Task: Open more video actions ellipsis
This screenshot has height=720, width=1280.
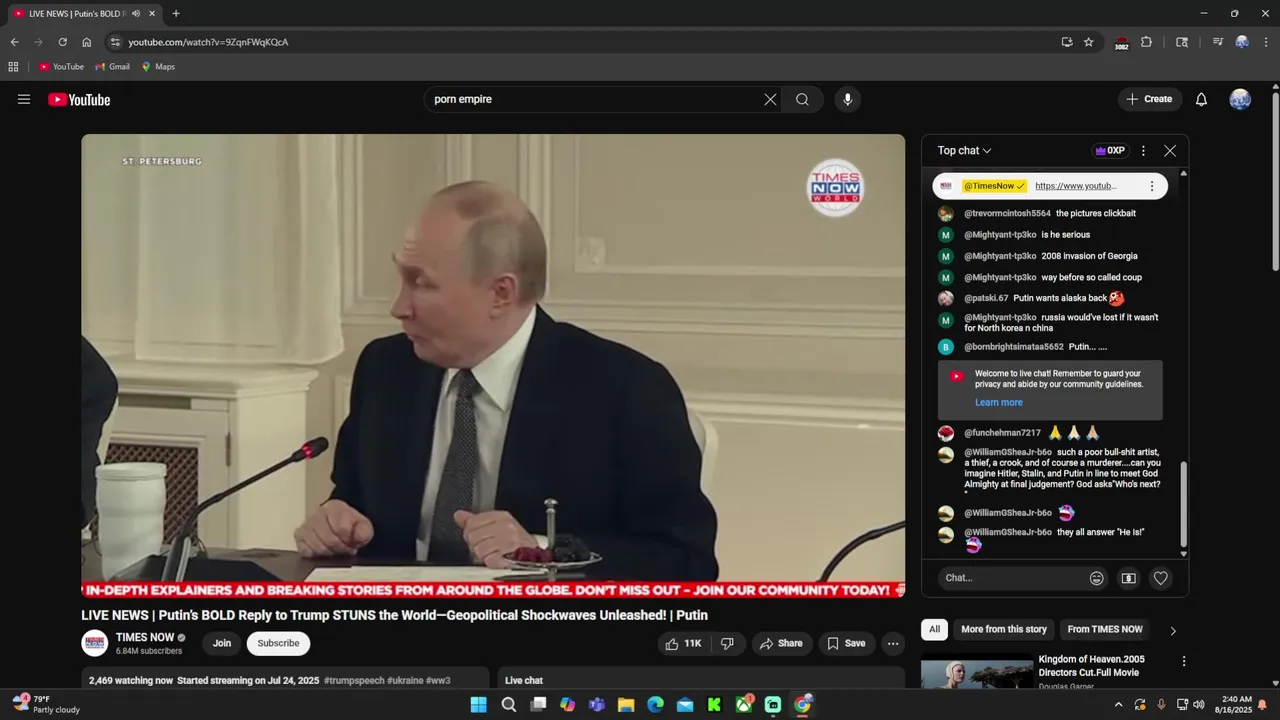Action: (x=893, y=644)
